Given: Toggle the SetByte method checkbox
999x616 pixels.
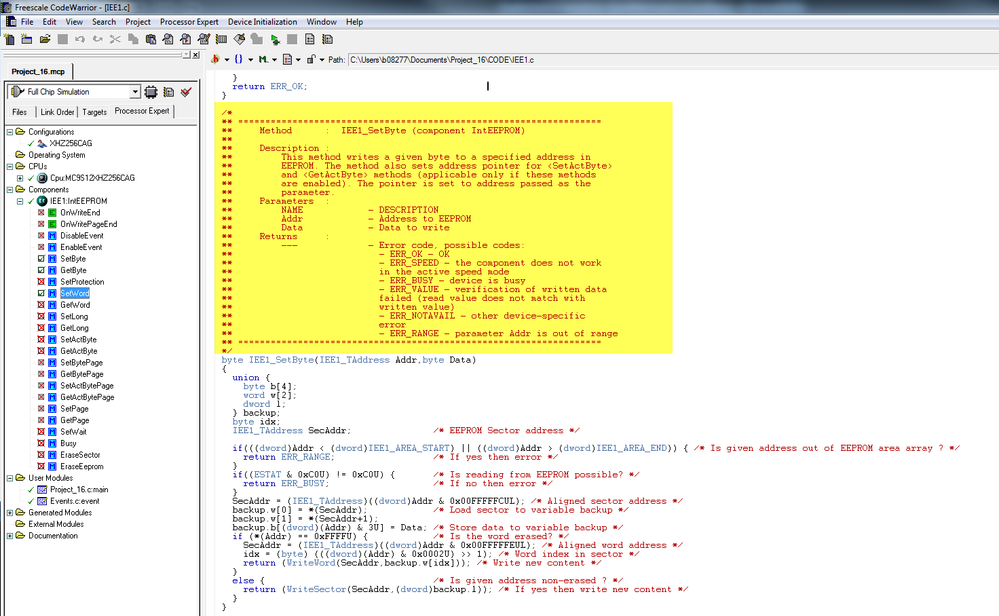Looking at the screenshot, I should pos(41,259).
